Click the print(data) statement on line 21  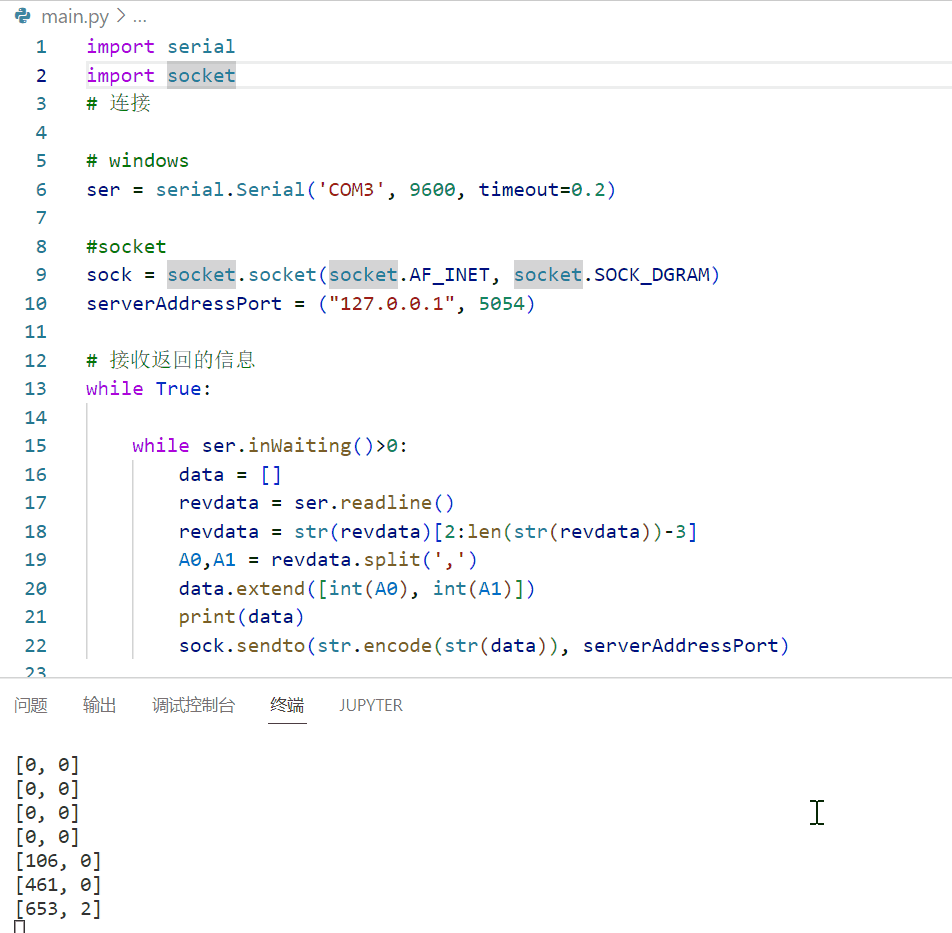241,616
